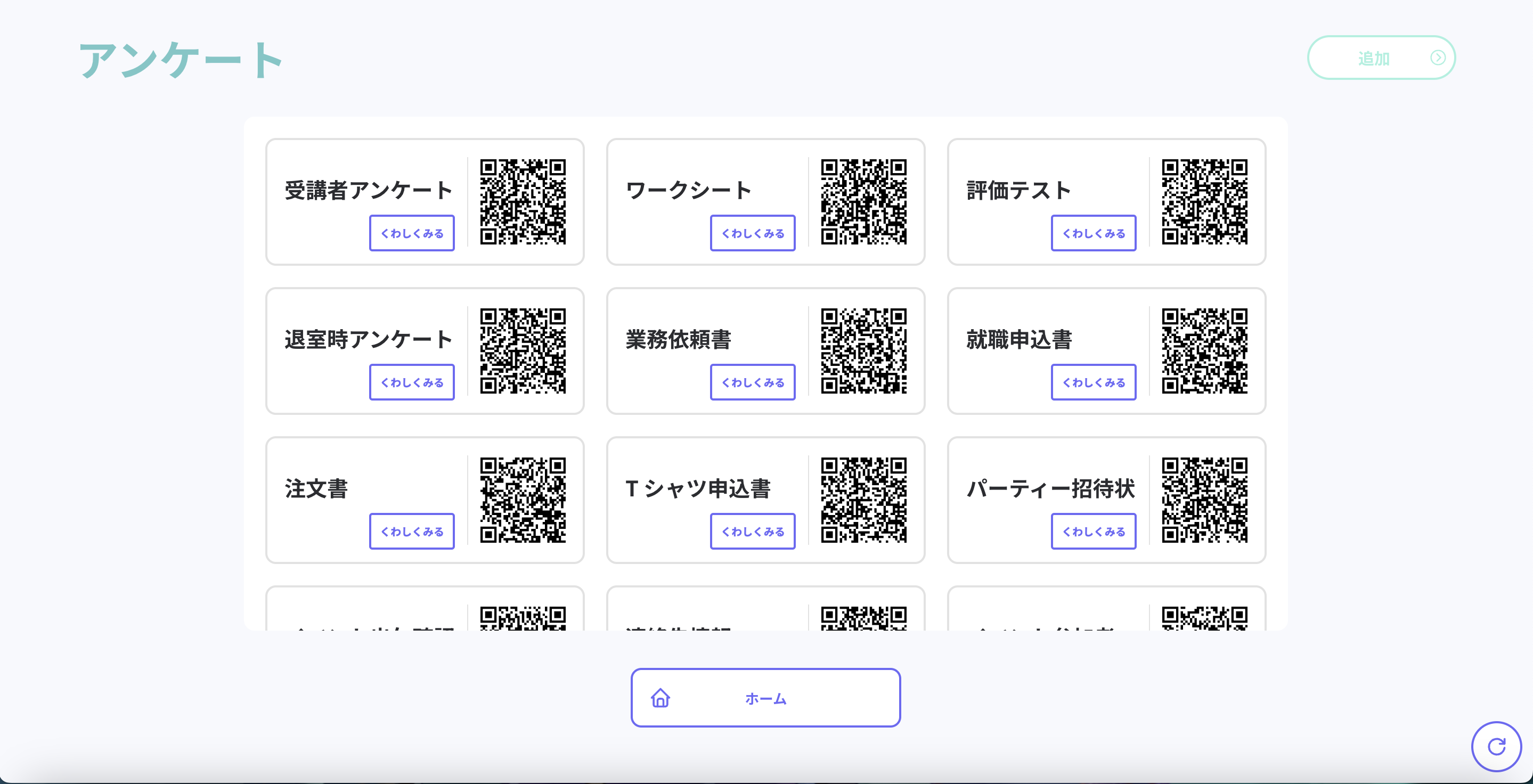Open くわしくみる for 就職申込書
1533x784 pixels.
point(1094,382)
